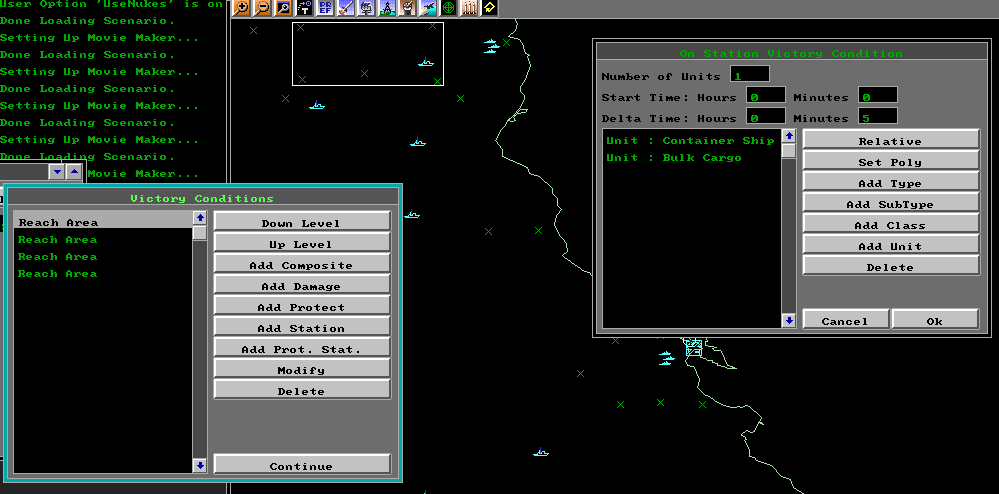
Task: Click the Add Prot. Stat. button
Action: coord(301,347)
